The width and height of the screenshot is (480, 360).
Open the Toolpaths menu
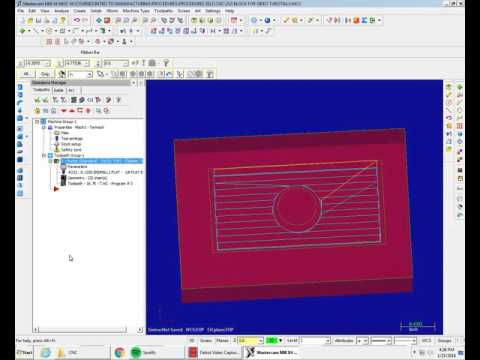(163, 11)
